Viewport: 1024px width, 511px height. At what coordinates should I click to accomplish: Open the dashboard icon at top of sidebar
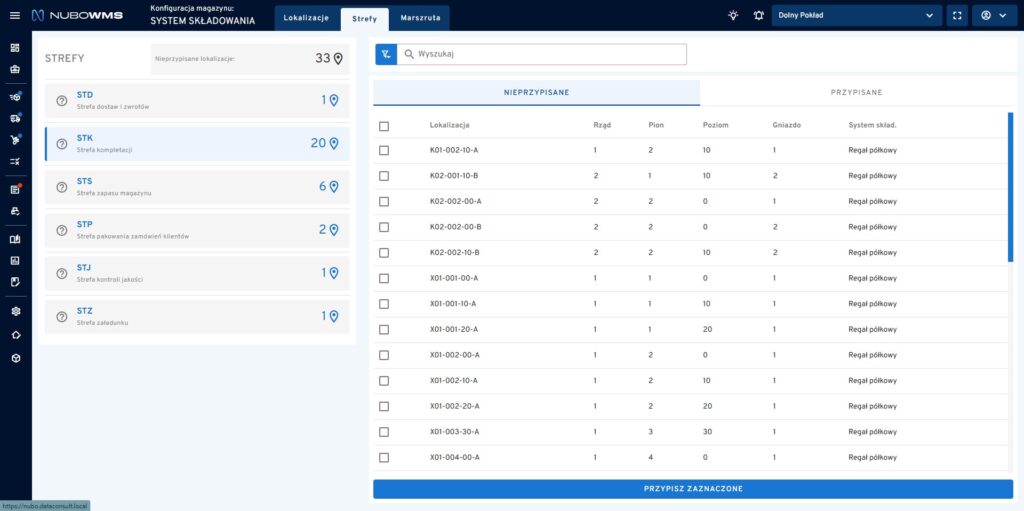(15, 48)
